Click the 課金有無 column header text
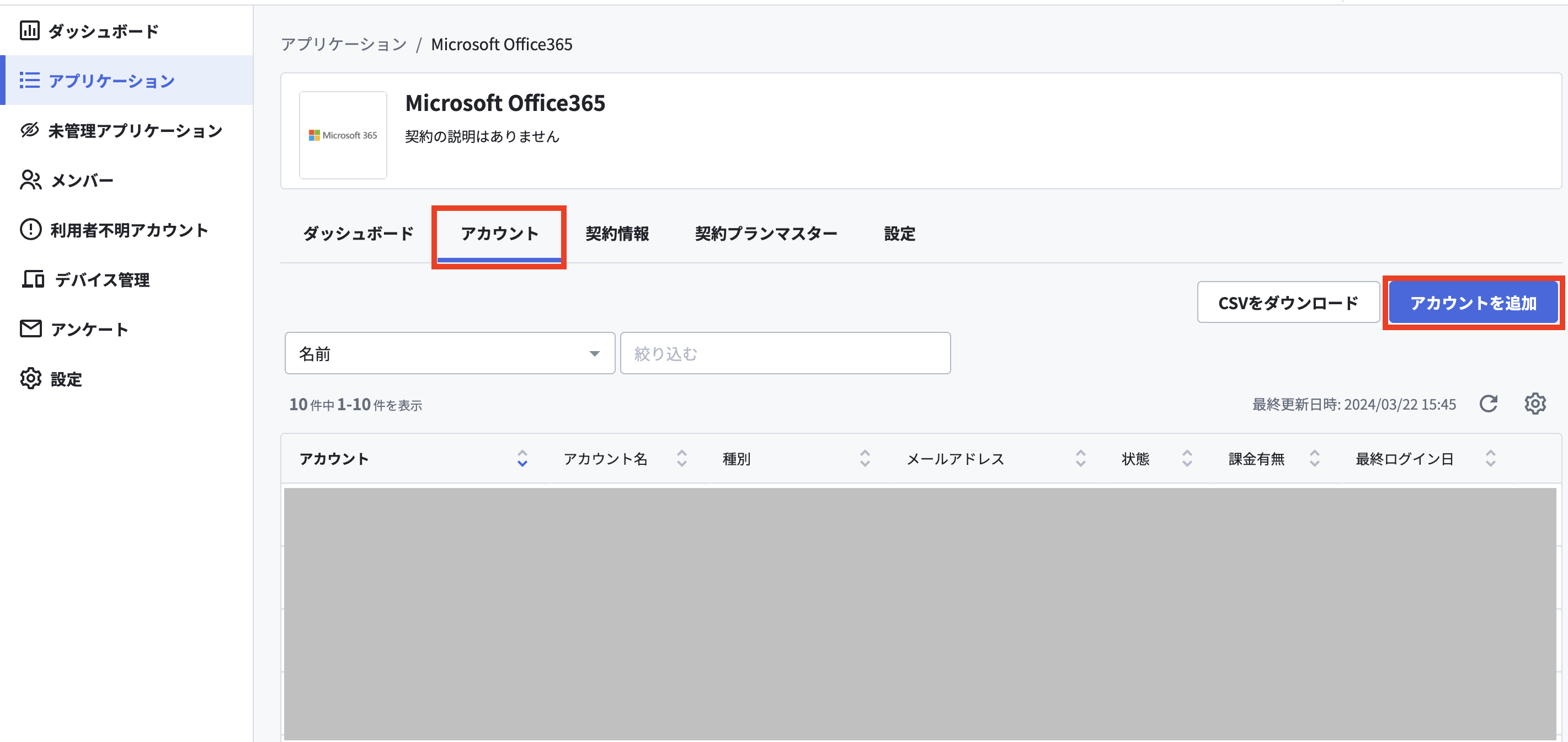The image size is (1568, 742). (x=1256, y=459)
